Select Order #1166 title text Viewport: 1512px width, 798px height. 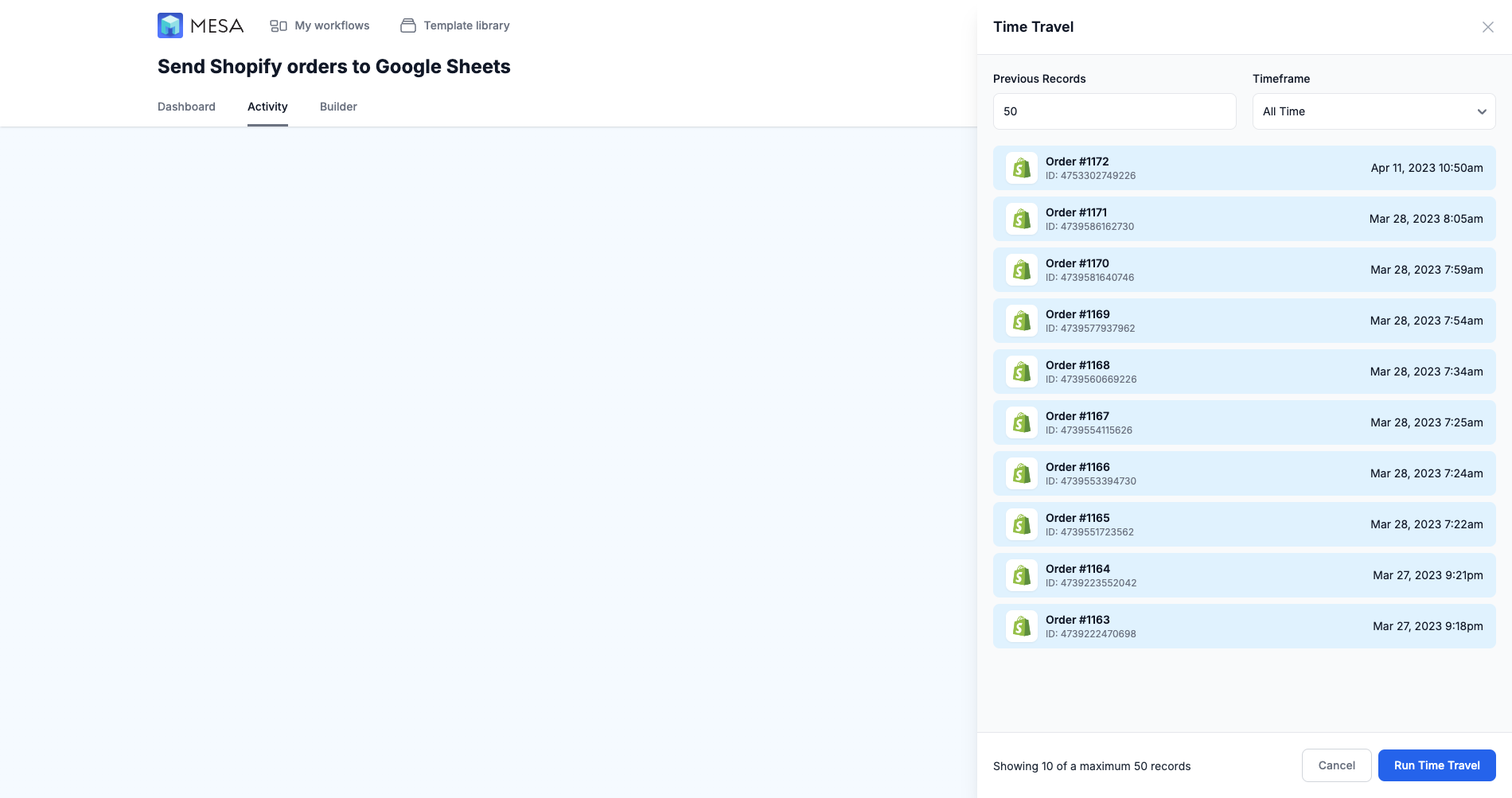pyautogui.click(x=1077, y=467)
